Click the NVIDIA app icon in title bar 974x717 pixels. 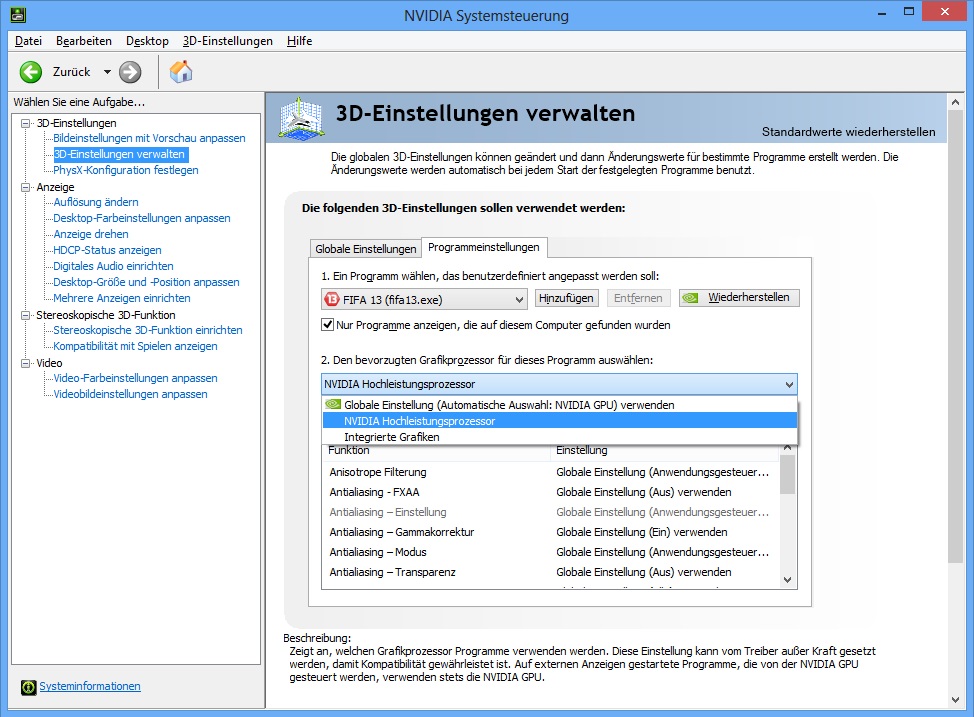[x=18, y=14]
